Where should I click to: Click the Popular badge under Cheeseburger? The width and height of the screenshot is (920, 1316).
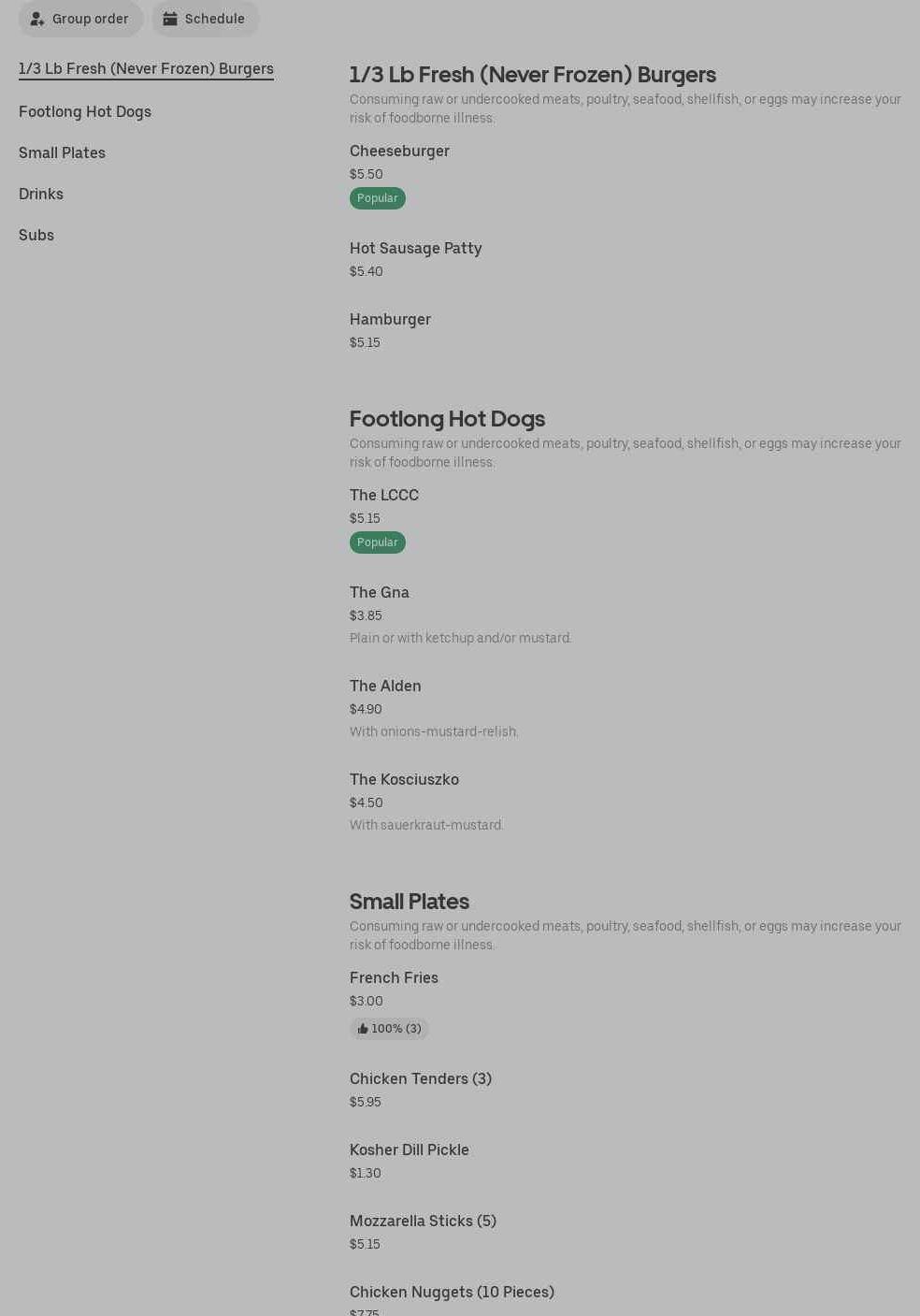(x=377, y=198)
